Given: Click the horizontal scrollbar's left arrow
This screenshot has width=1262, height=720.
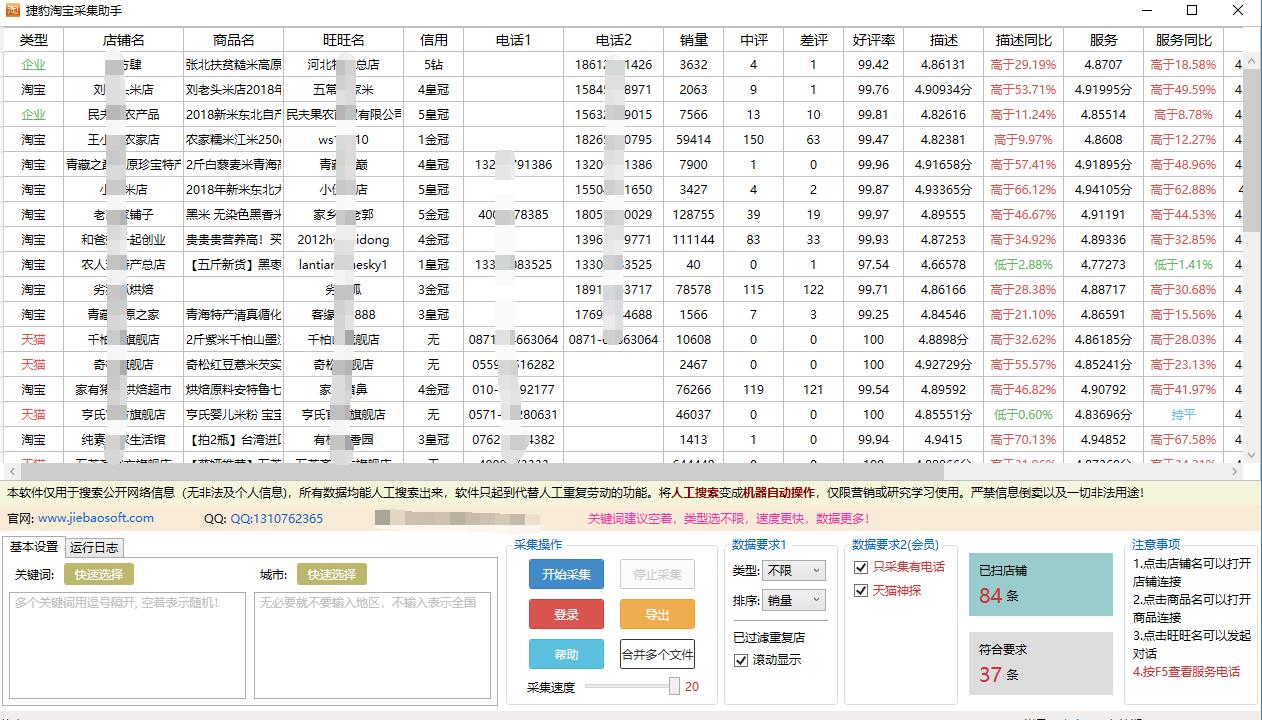Looking at the screenshot, I should point(11,471).
